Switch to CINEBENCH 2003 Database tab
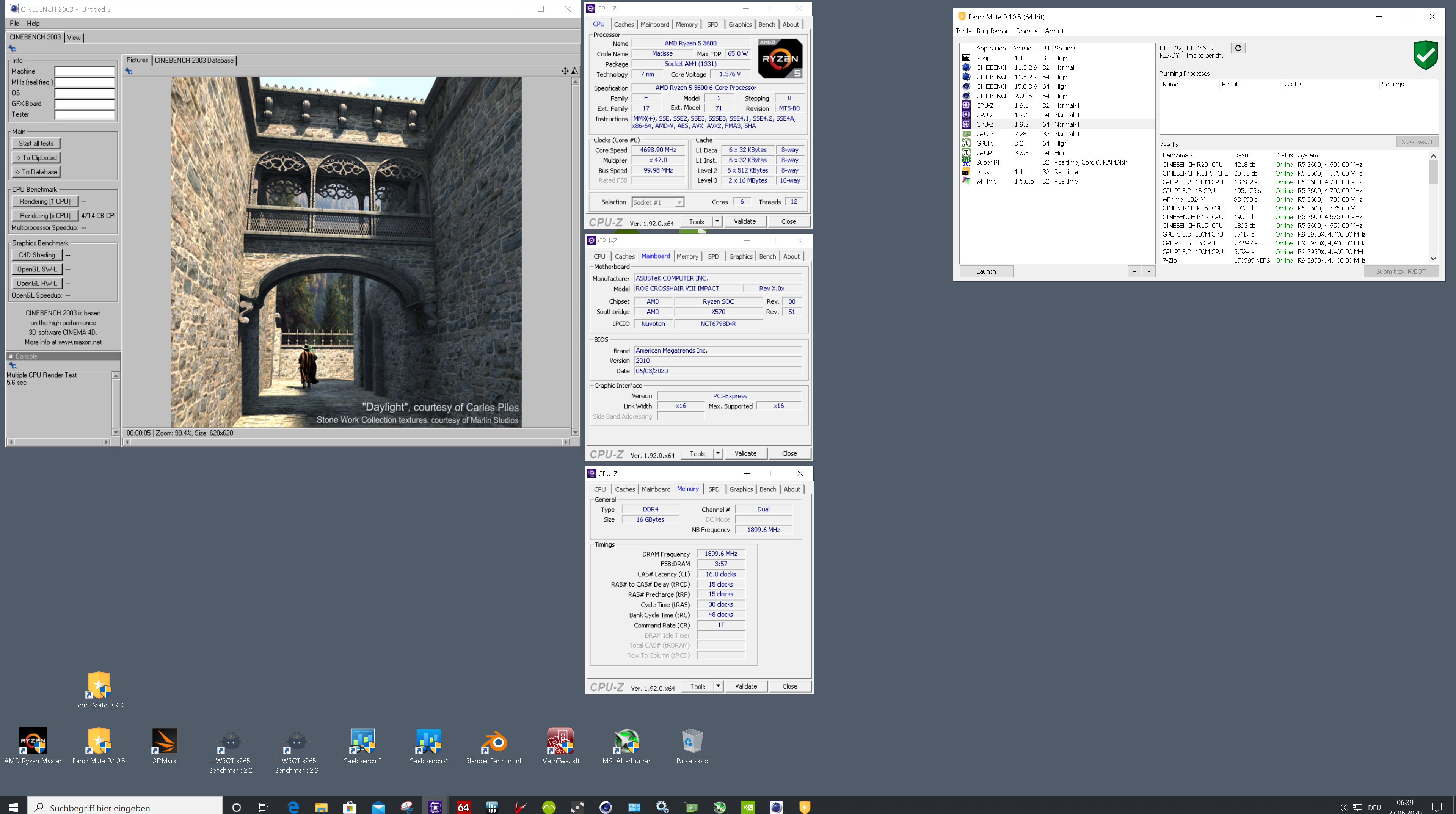This screenshot has width=1456, height=814. pos(194,60)
